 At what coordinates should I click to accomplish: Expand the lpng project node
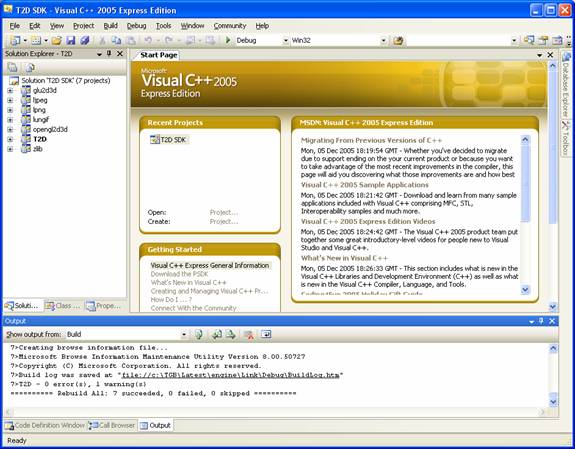[x=10, y=110]
